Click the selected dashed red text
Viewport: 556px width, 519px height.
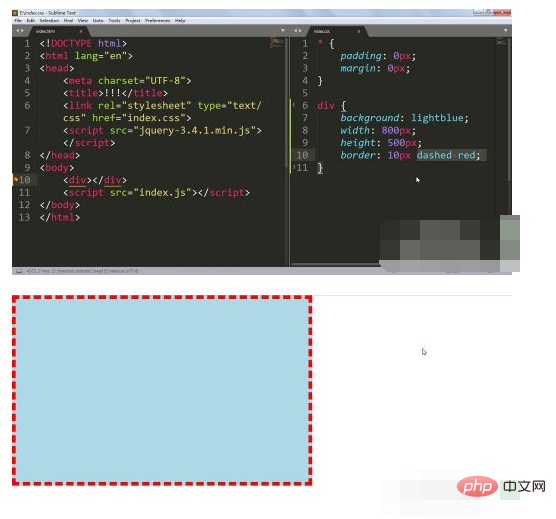pyautogui.click(x=448, y=155)
